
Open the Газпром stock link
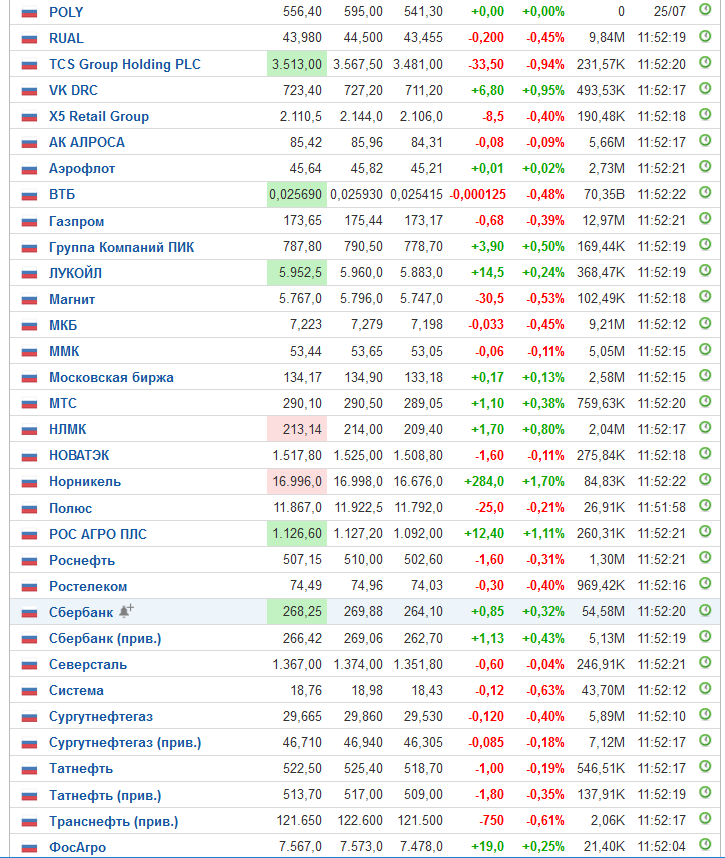[x=77, y=222]
